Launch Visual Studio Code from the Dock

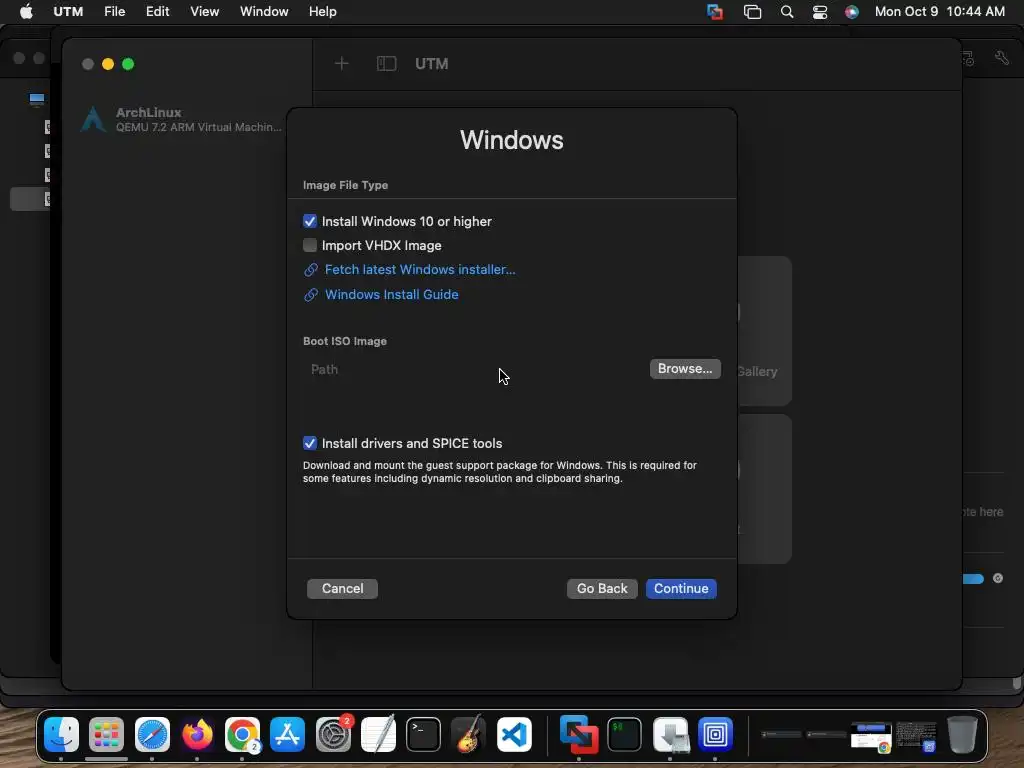click(x=514, y=734)
